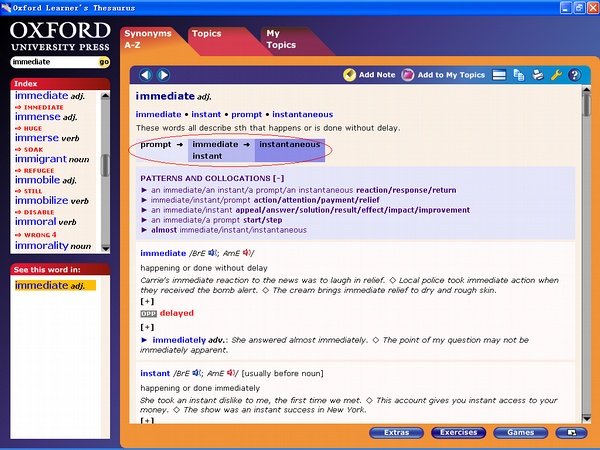Click arrow before reaction/response/return pattern

pyautogui.click(x=144, y=190)
